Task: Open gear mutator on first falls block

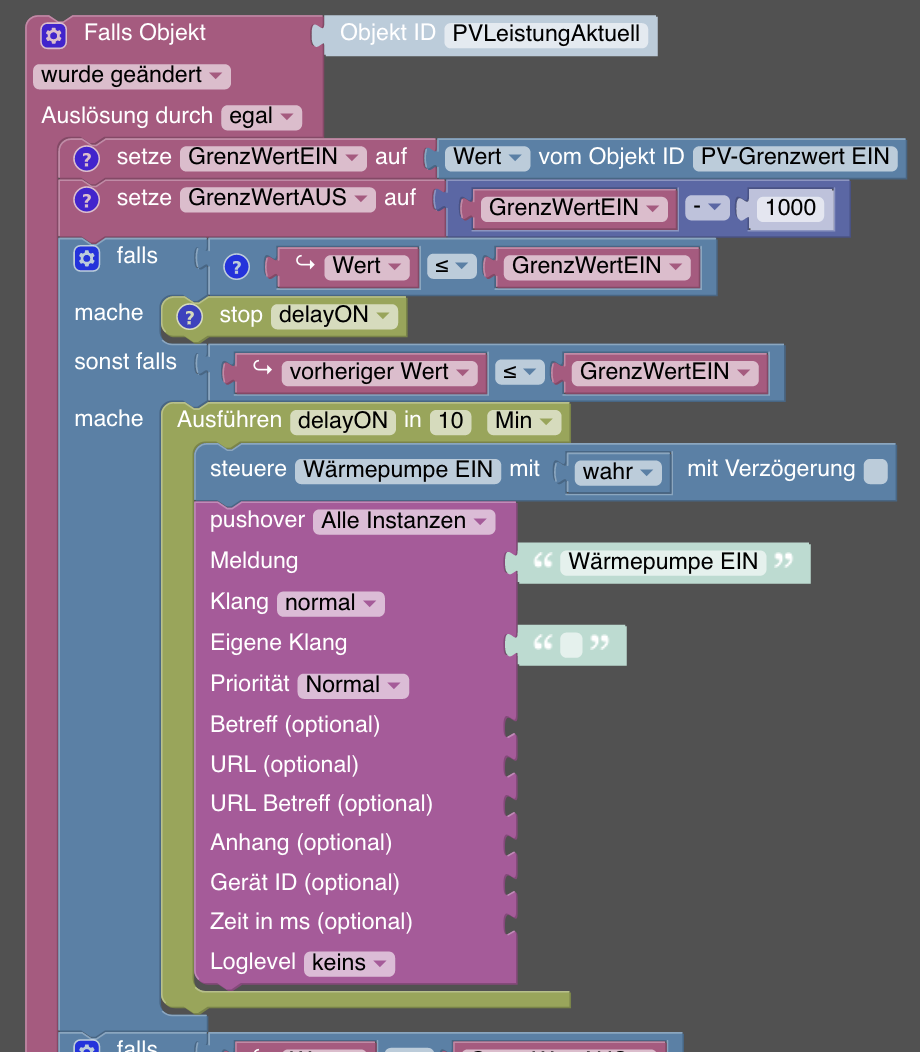Action: 87,258
